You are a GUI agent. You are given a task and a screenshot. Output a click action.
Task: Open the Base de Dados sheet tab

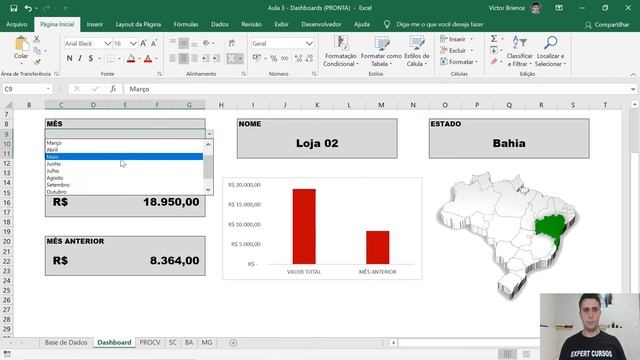pyautogui.click(x=66, y=342)
